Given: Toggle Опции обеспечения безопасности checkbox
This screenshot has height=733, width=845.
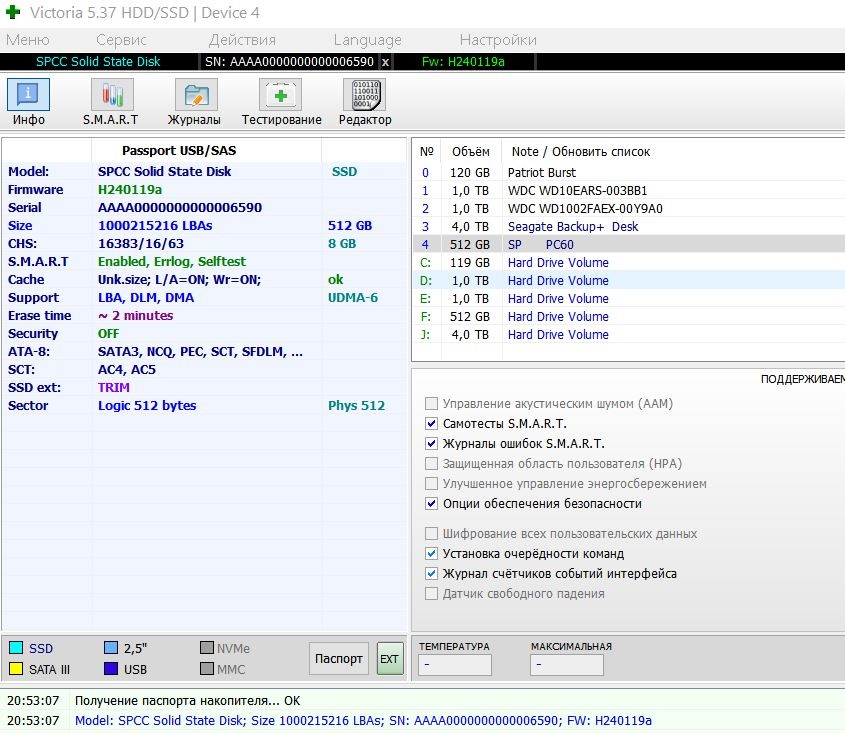Looking at the screenshot, I should [x=431, y=503].
